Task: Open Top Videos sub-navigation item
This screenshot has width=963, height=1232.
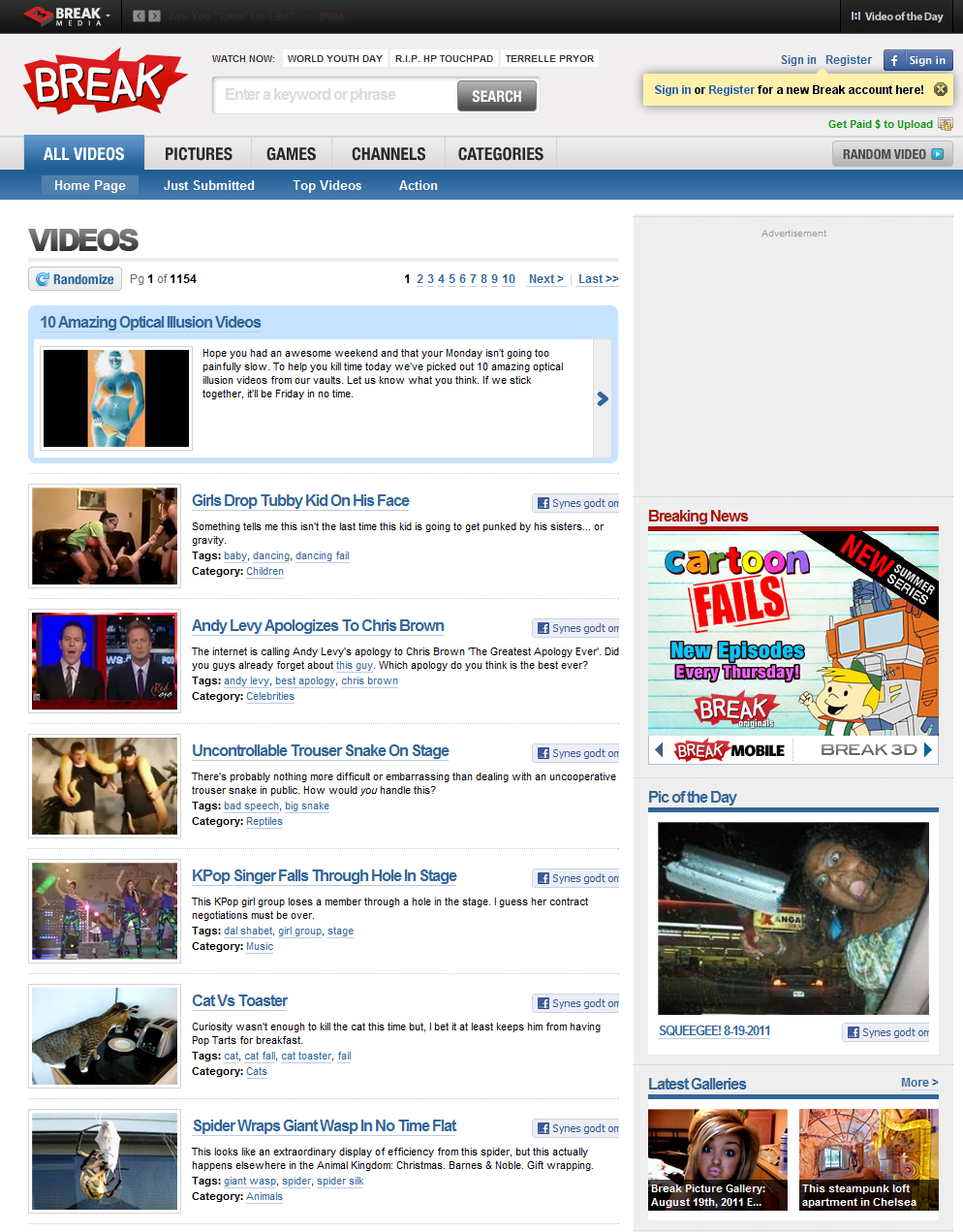Action: 327,185
